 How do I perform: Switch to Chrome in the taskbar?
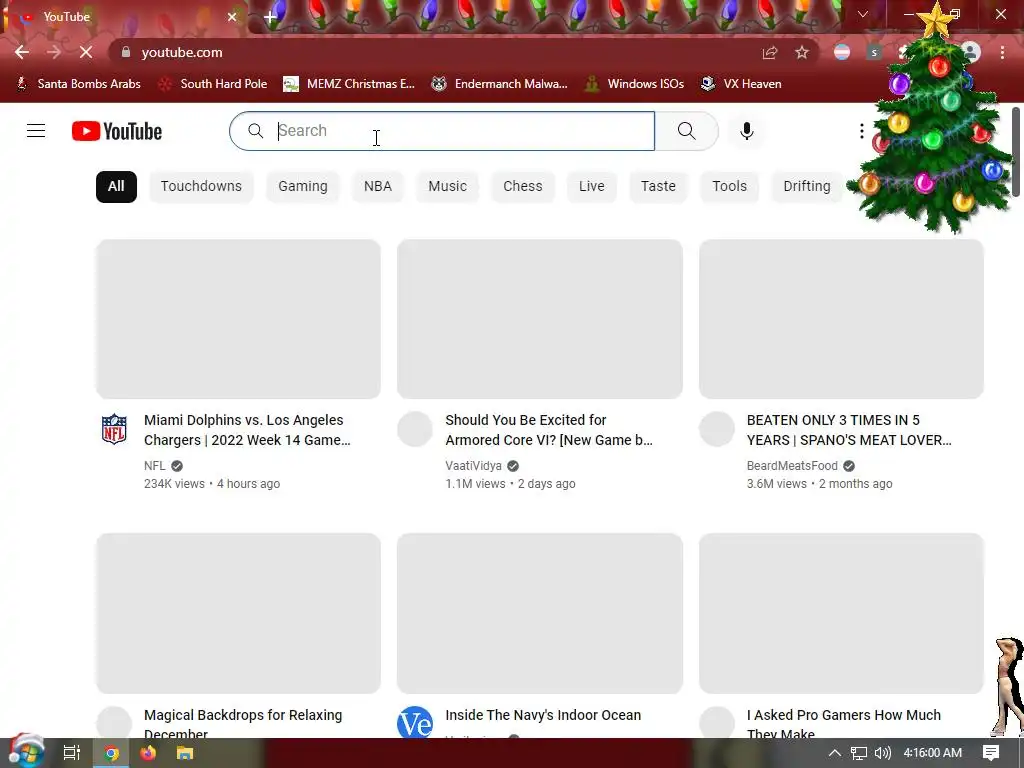pyautogui.click(x=112, y=753)
